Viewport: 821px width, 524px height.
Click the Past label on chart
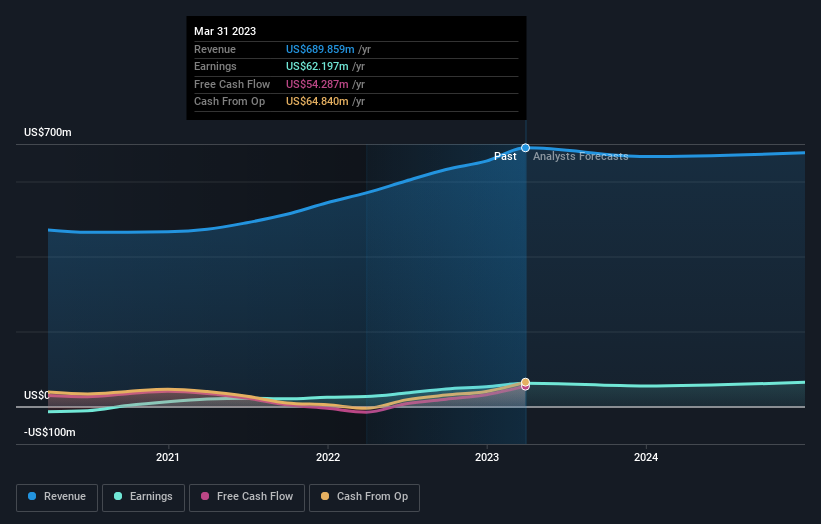tap(505, 157)
